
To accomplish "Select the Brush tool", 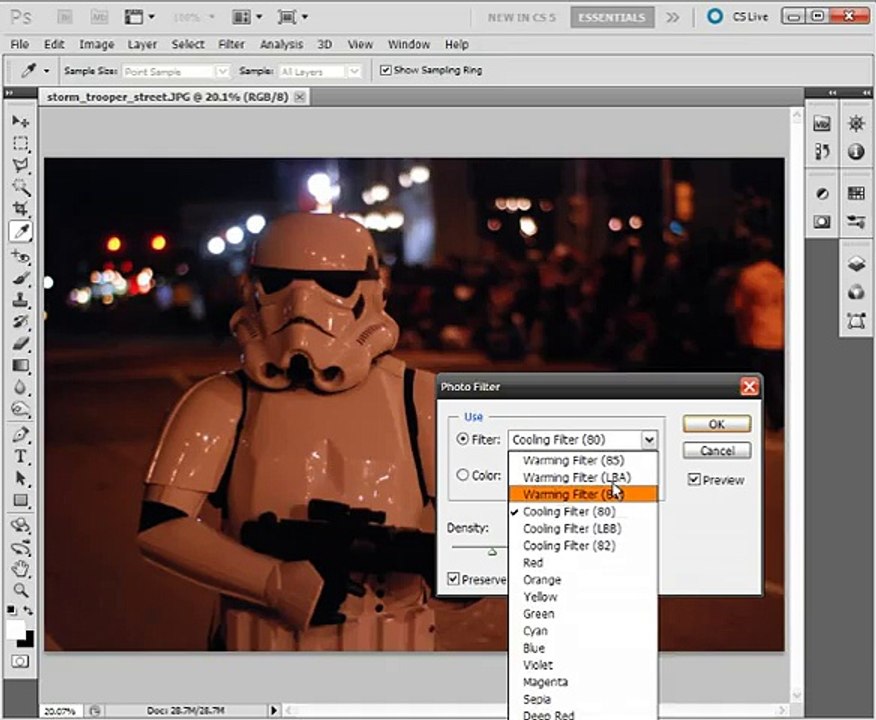I will [x=21, y=278].
